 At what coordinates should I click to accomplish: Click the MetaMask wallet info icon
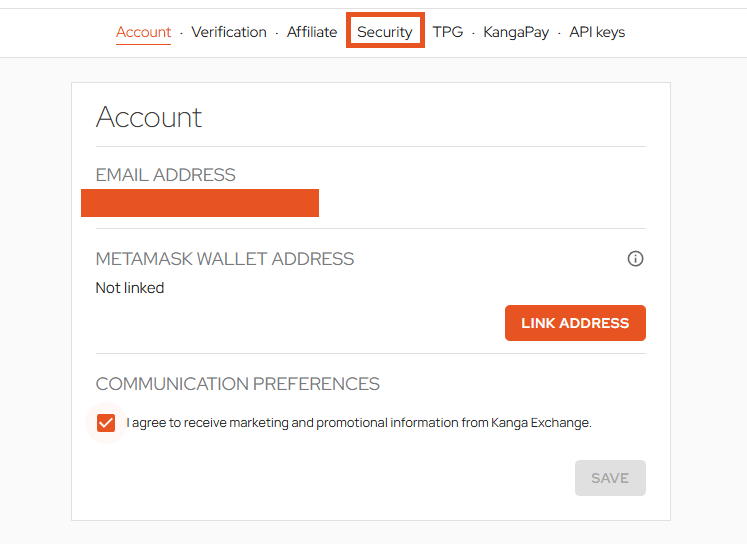click(x=635, y=259)
